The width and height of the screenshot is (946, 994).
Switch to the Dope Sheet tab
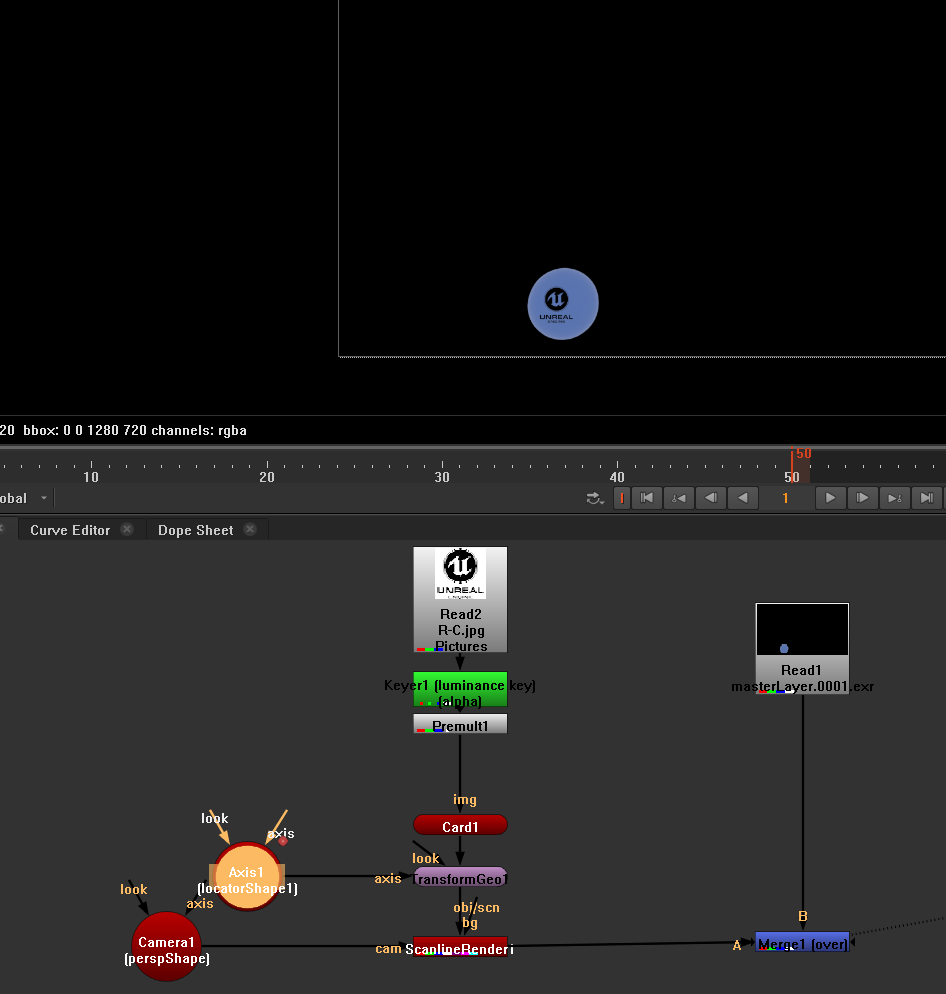(195, 530)
